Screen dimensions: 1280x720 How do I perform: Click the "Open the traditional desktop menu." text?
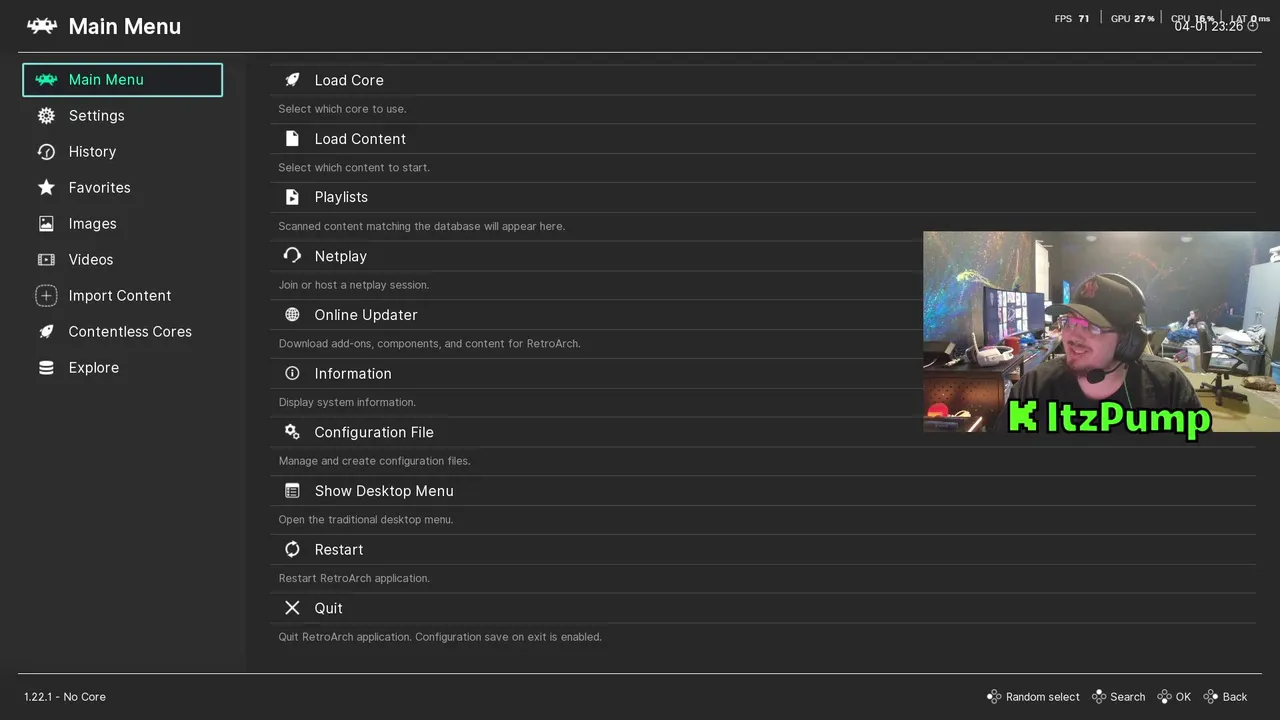click(366, 520)
